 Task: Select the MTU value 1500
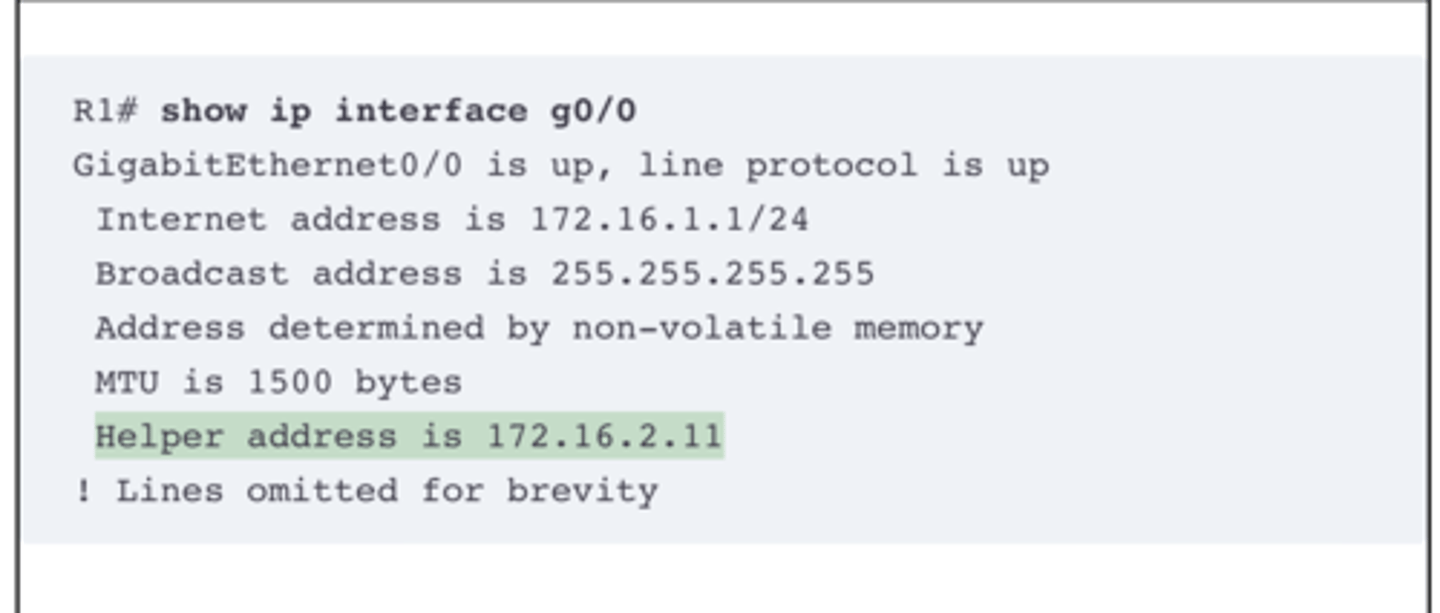(289, 381)
